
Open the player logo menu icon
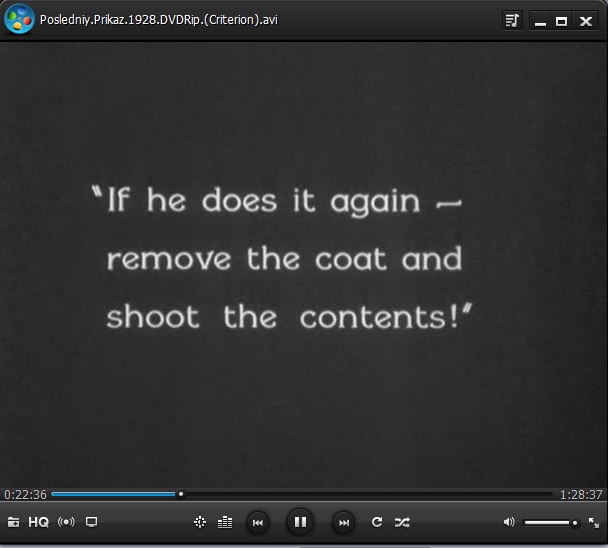point(19,19)
